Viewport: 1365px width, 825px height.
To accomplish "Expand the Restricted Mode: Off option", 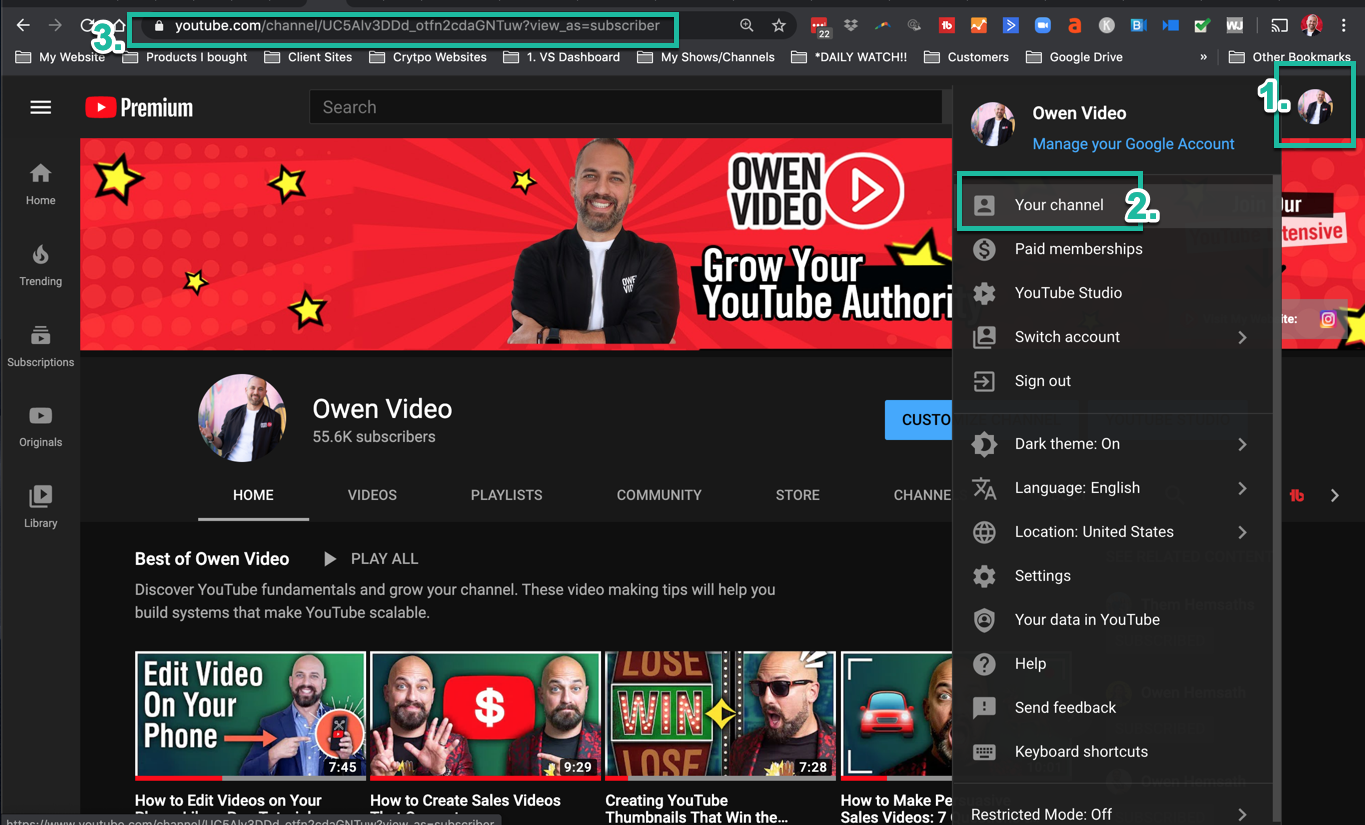I will [1242, 815].
